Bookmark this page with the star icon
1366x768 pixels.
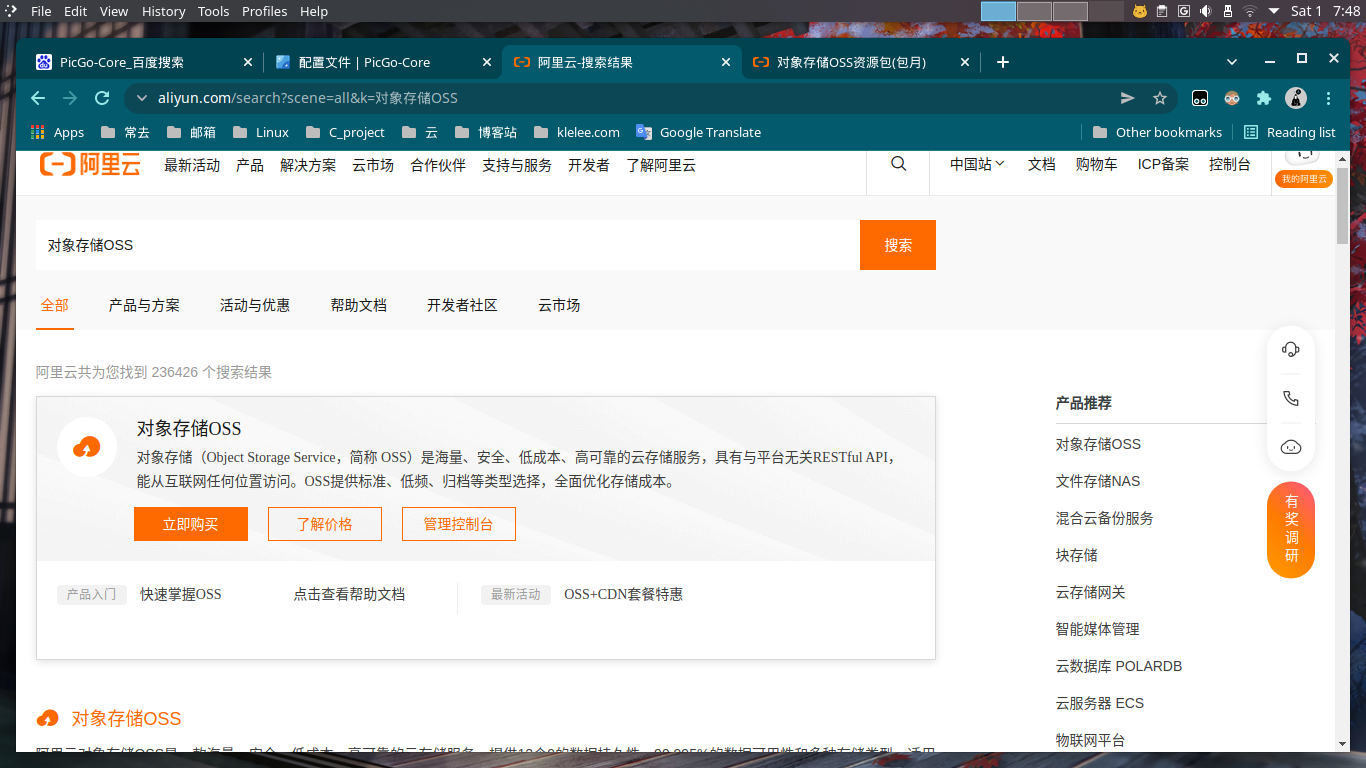click(1160, 98)
